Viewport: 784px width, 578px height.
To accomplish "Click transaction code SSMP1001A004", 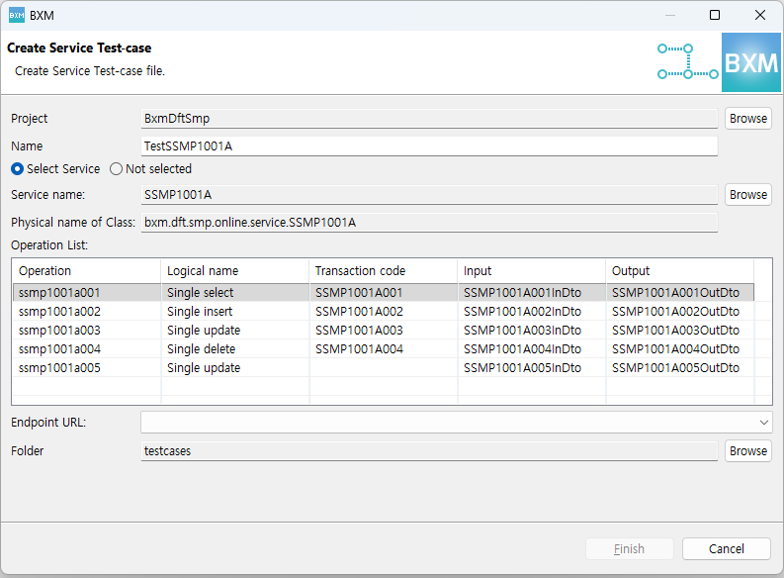I will (383, 349).
